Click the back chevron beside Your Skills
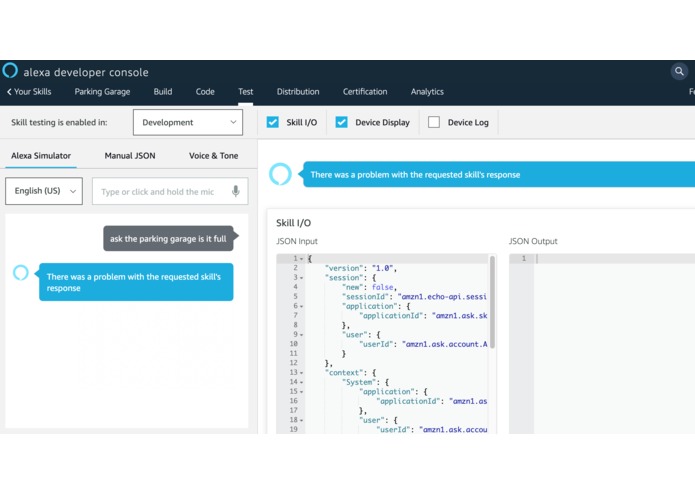The image size is (695, 494). click(x=9, y=92)
